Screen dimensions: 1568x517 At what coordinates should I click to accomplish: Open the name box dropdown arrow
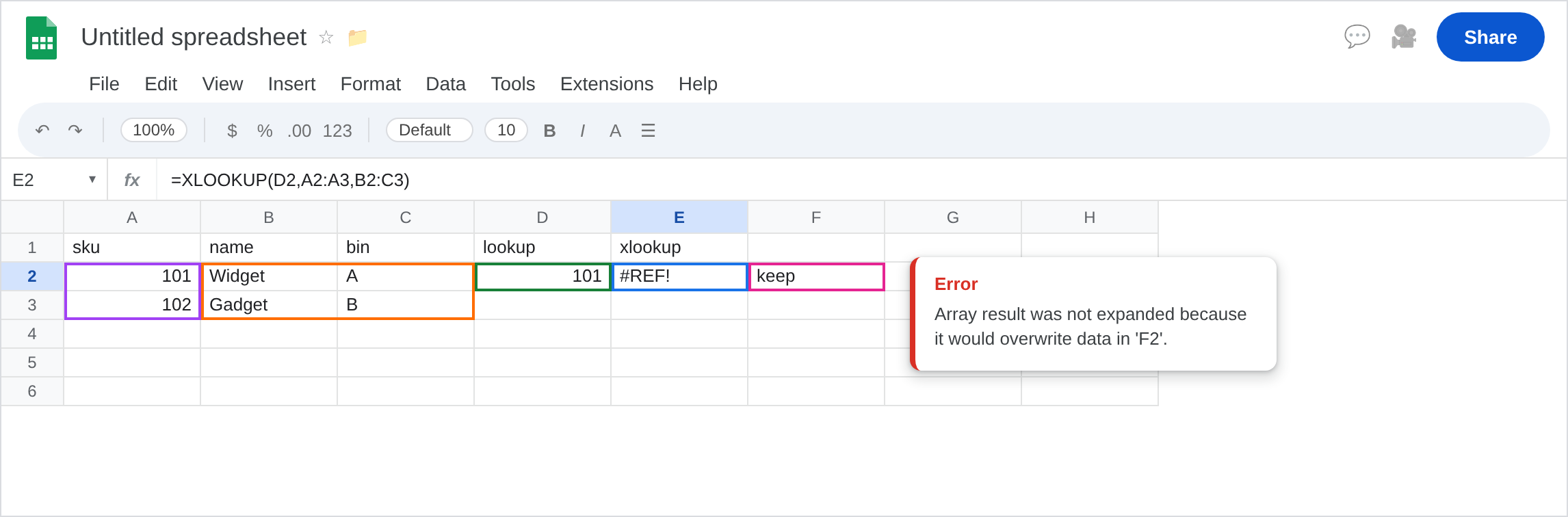[92, 179]
